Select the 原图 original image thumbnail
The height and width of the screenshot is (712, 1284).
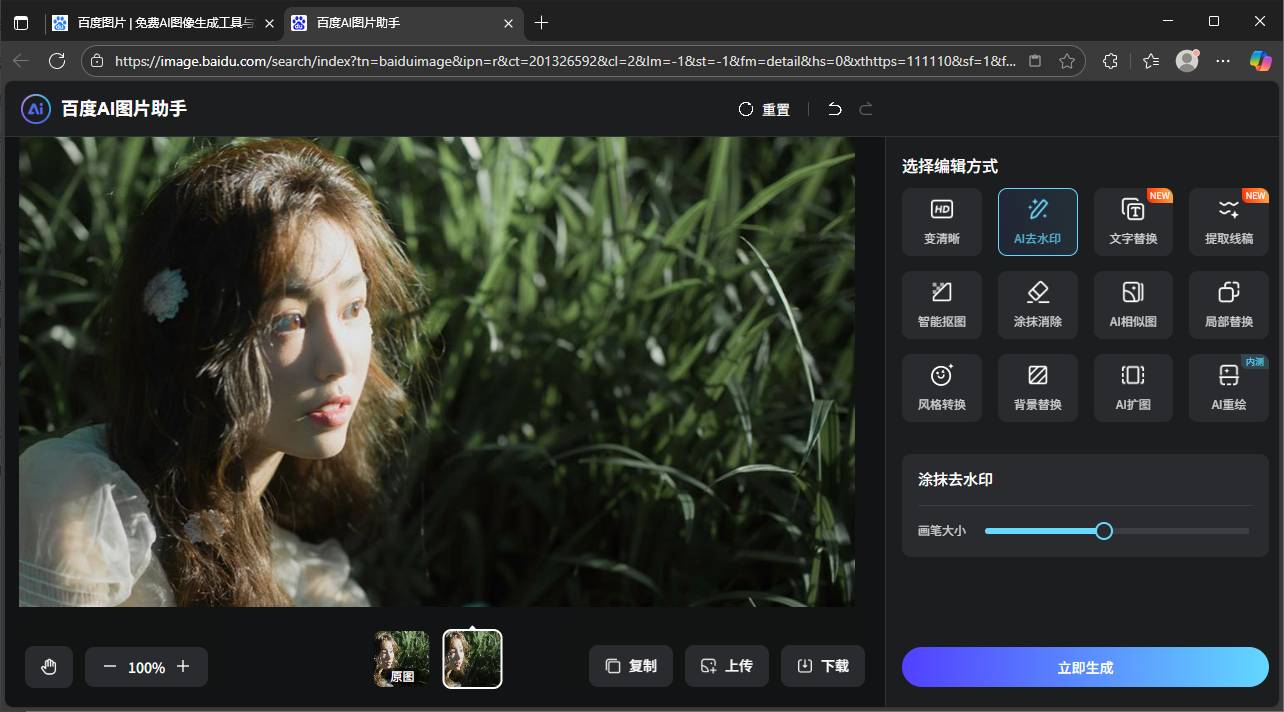pyautogui.click(x=401, y=658)
